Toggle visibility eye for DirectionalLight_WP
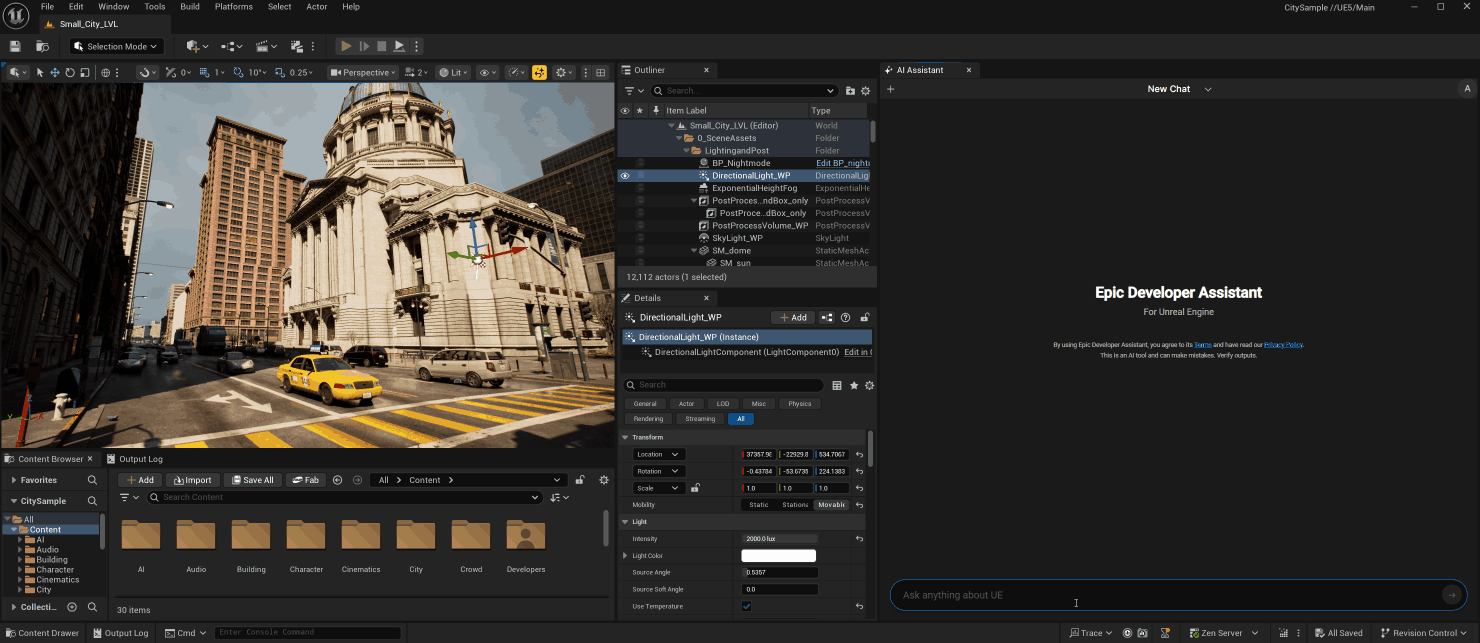 click(x=625, y=176)
